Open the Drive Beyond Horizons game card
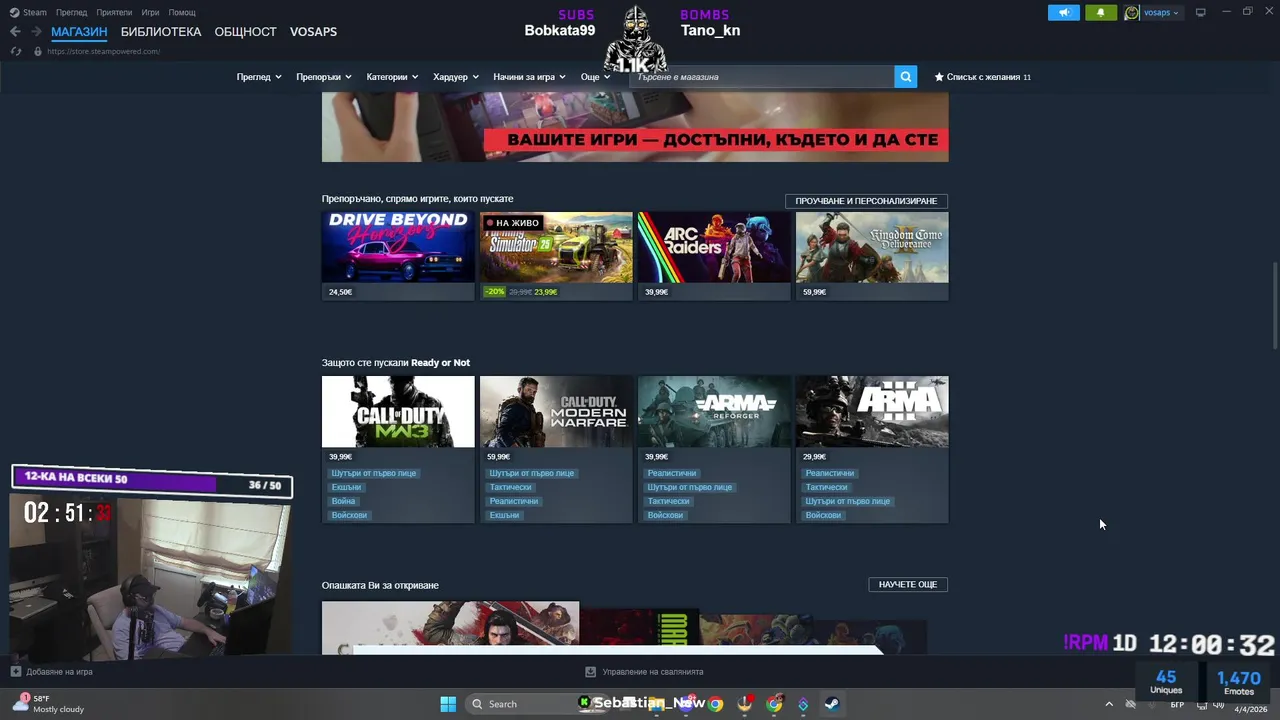Image resolution: width=1280 pixels, height=720 pixels. (x=398, y=256)
